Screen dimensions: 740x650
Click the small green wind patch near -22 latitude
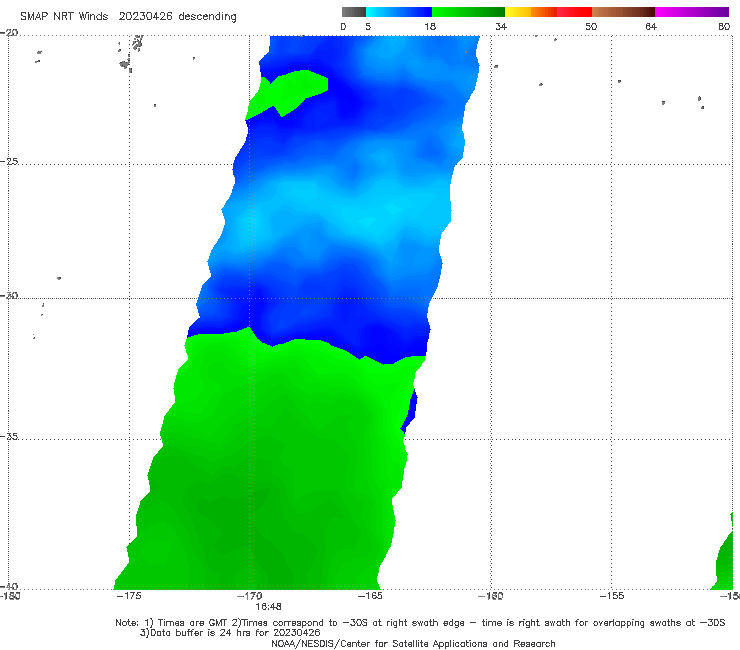[290, 91]
